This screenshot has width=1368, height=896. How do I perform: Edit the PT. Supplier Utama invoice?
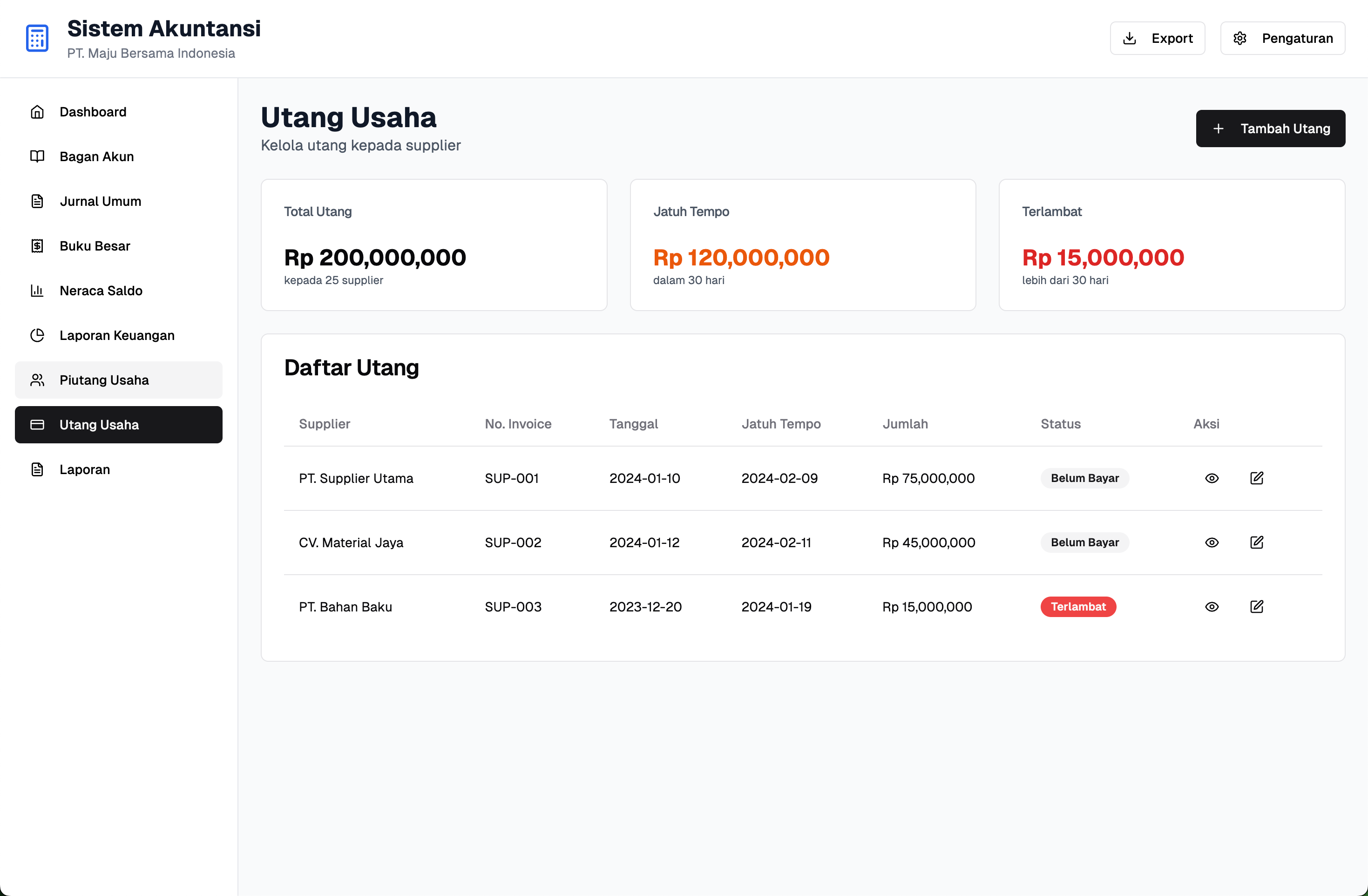(x=1257, y=478)
